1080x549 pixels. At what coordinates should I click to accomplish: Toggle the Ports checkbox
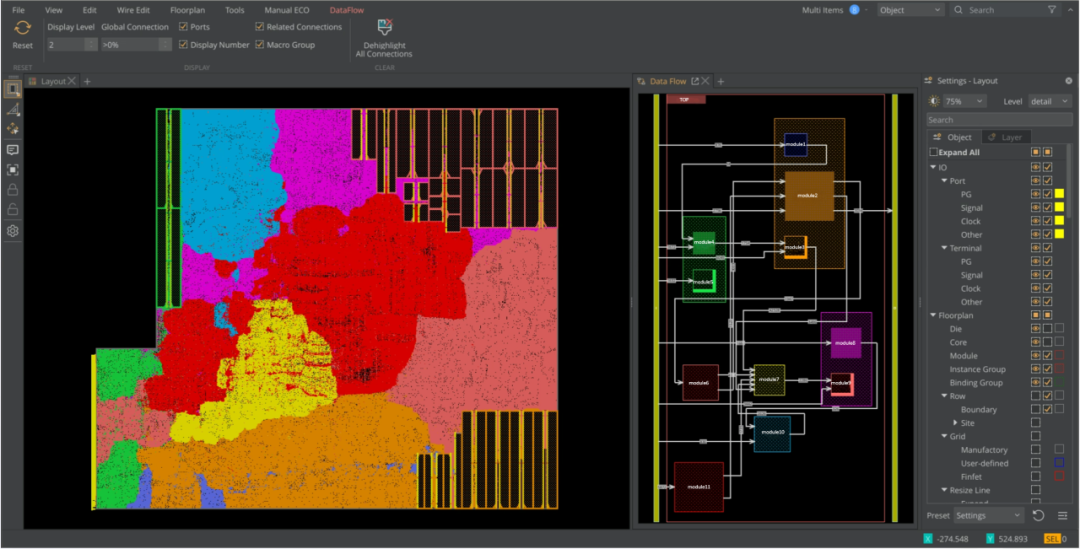pyautogui.click(x=183, y=27)
